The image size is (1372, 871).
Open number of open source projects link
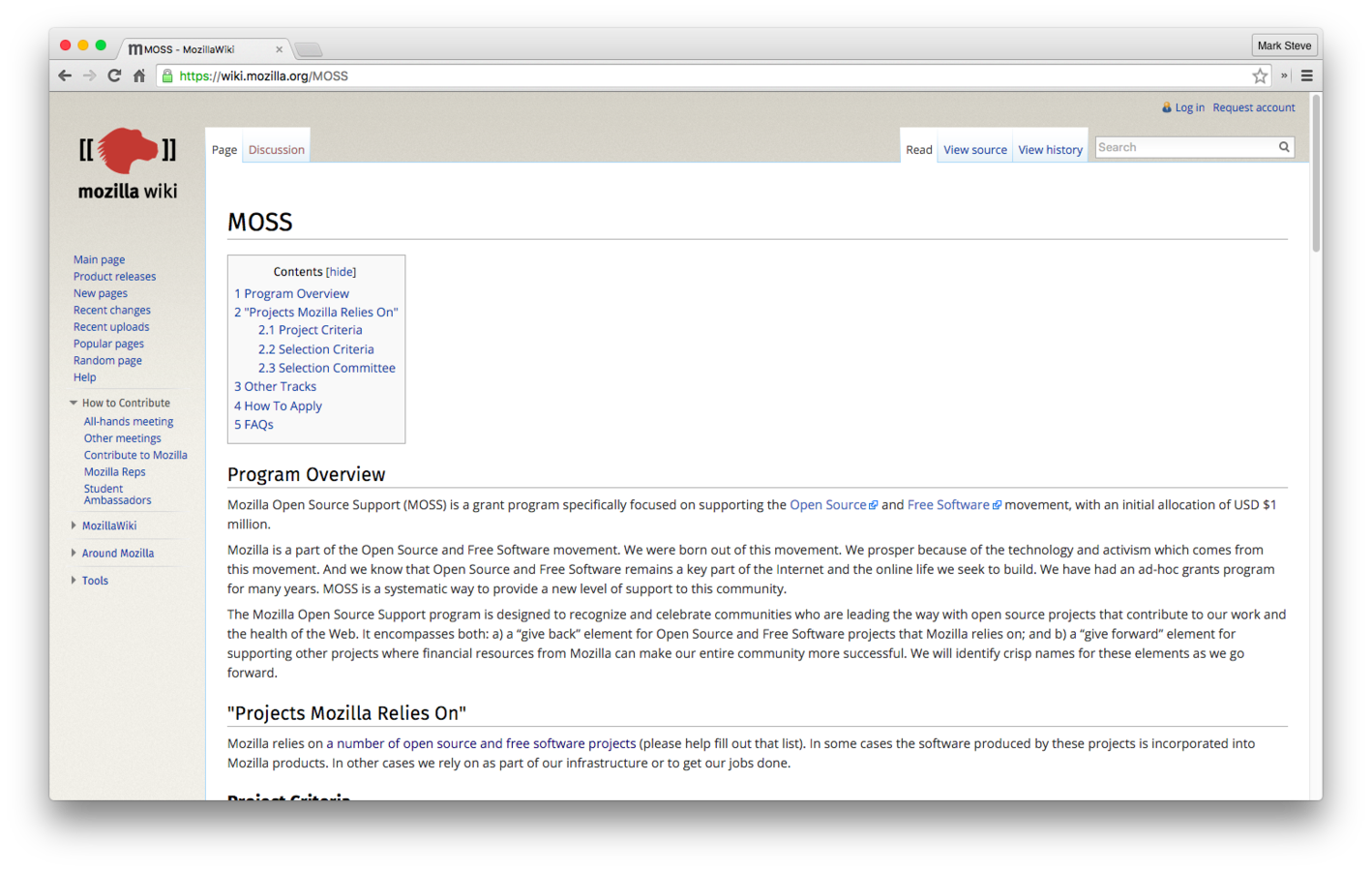click(481, 744)
